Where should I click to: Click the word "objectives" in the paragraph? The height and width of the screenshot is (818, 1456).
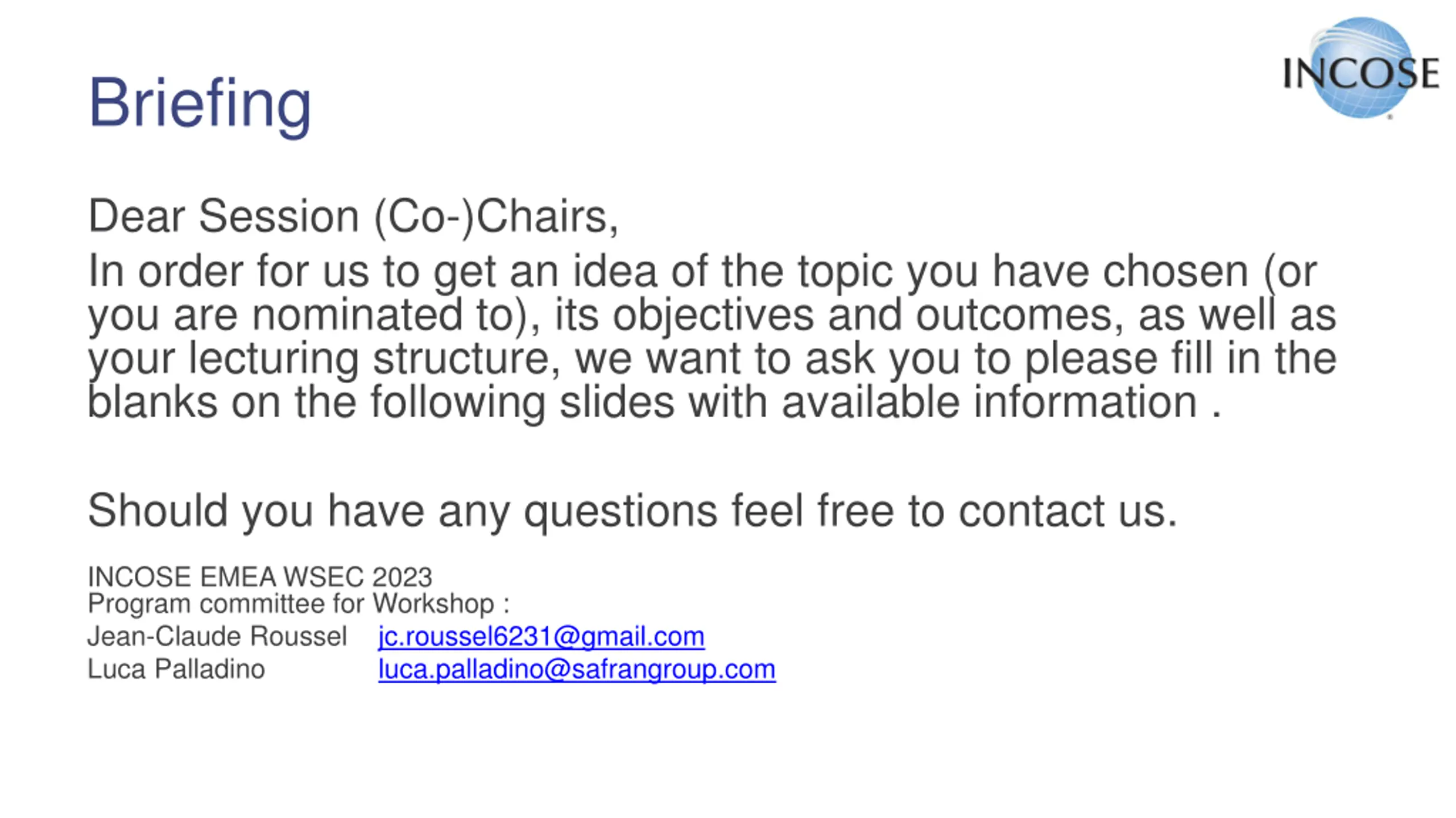coord(713,315)
